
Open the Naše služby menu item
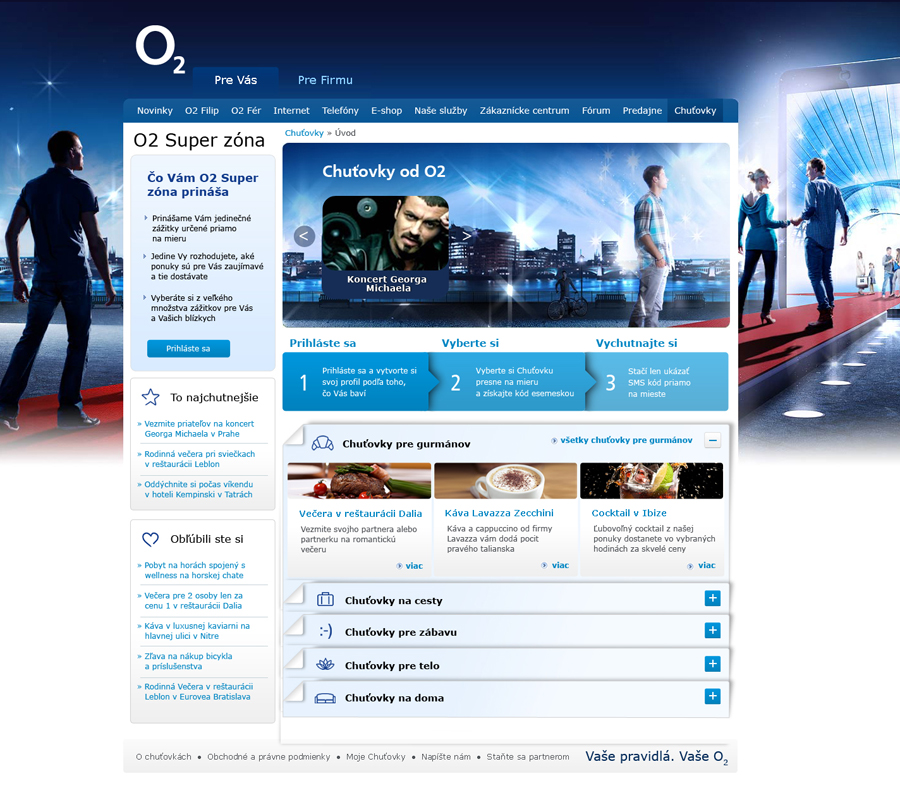(441, 111)
